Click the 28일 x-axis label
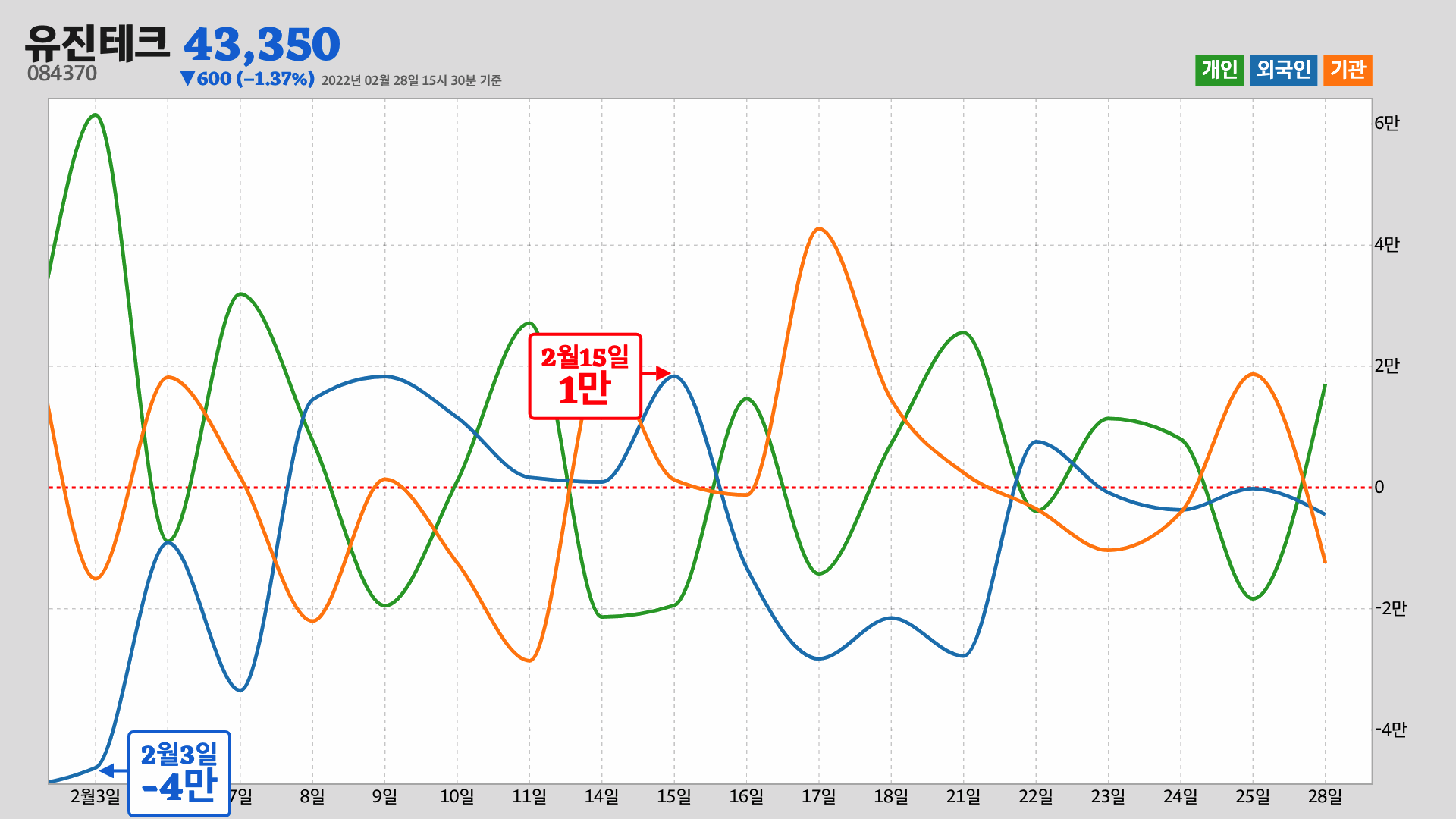This screenshot has height=819, width=1456. 1325,796
